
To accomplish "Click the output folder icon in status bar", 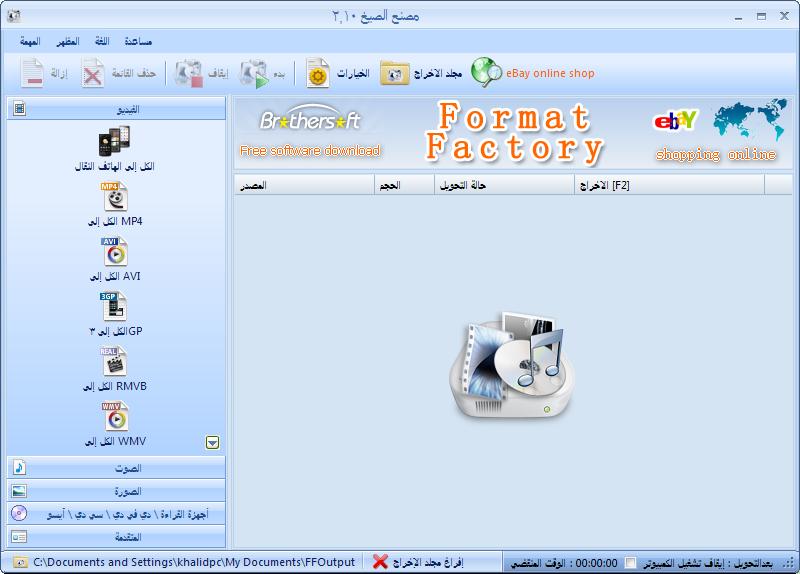I will pos(20,562).
